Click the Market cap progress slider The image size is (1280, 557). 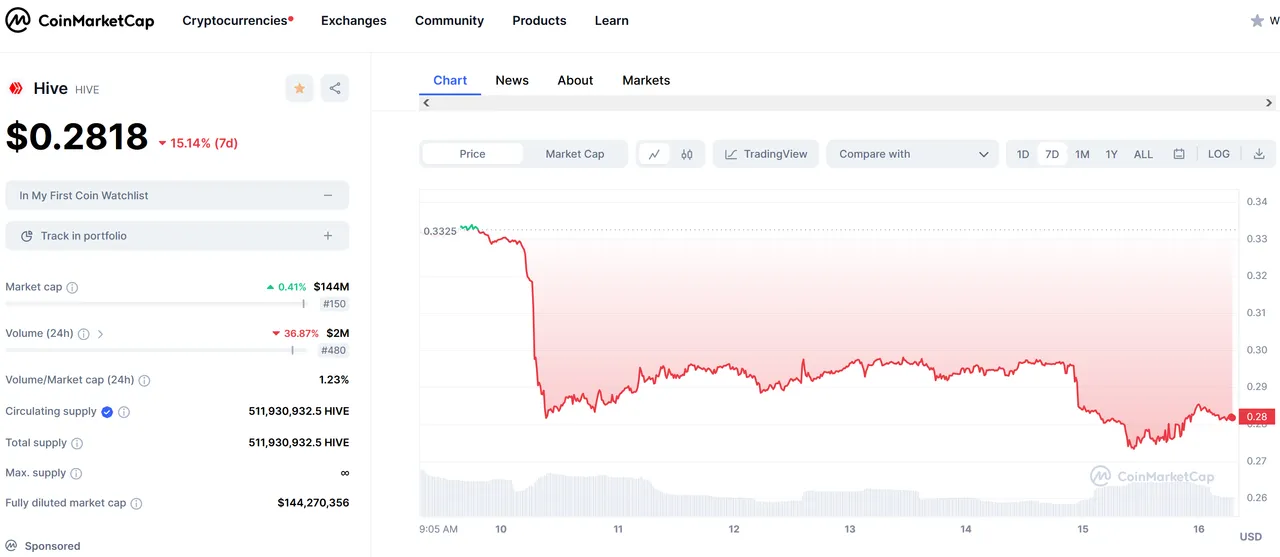(156, 304)
